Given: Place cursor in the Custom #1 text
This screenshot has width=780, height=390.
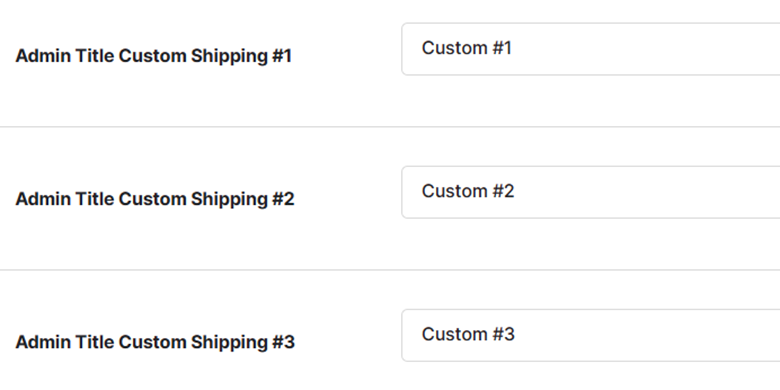Looking at the screenshot, I should (467, 48).
